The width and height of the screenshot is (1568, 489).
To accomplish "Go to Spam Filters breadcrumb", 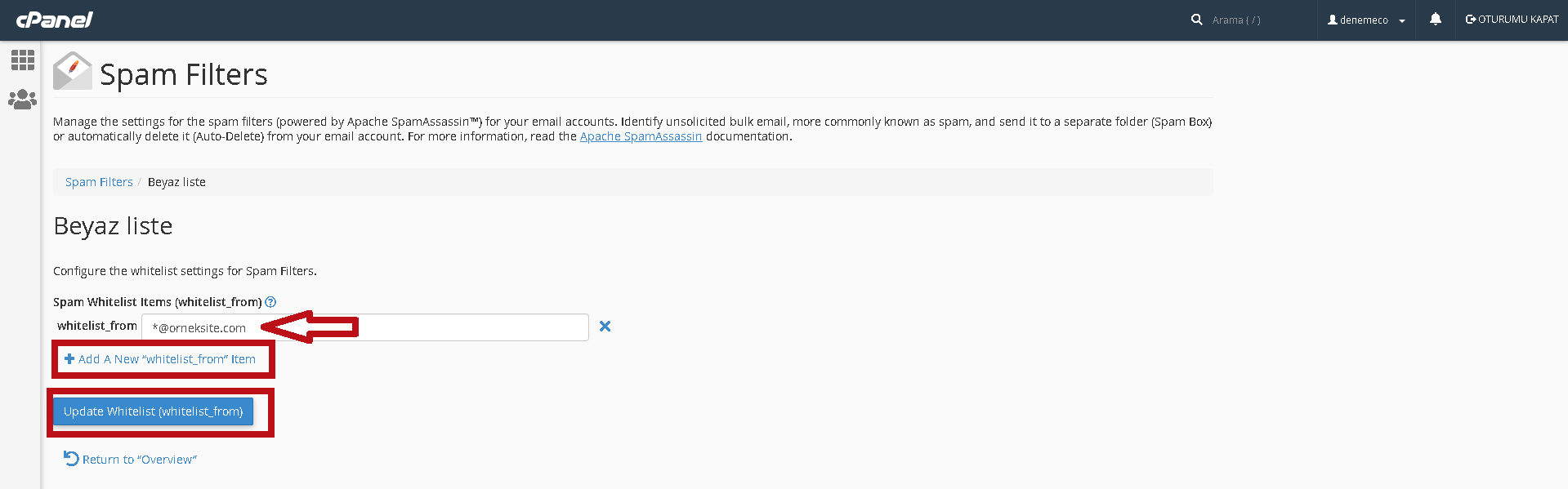I will (x=99, y=182).
